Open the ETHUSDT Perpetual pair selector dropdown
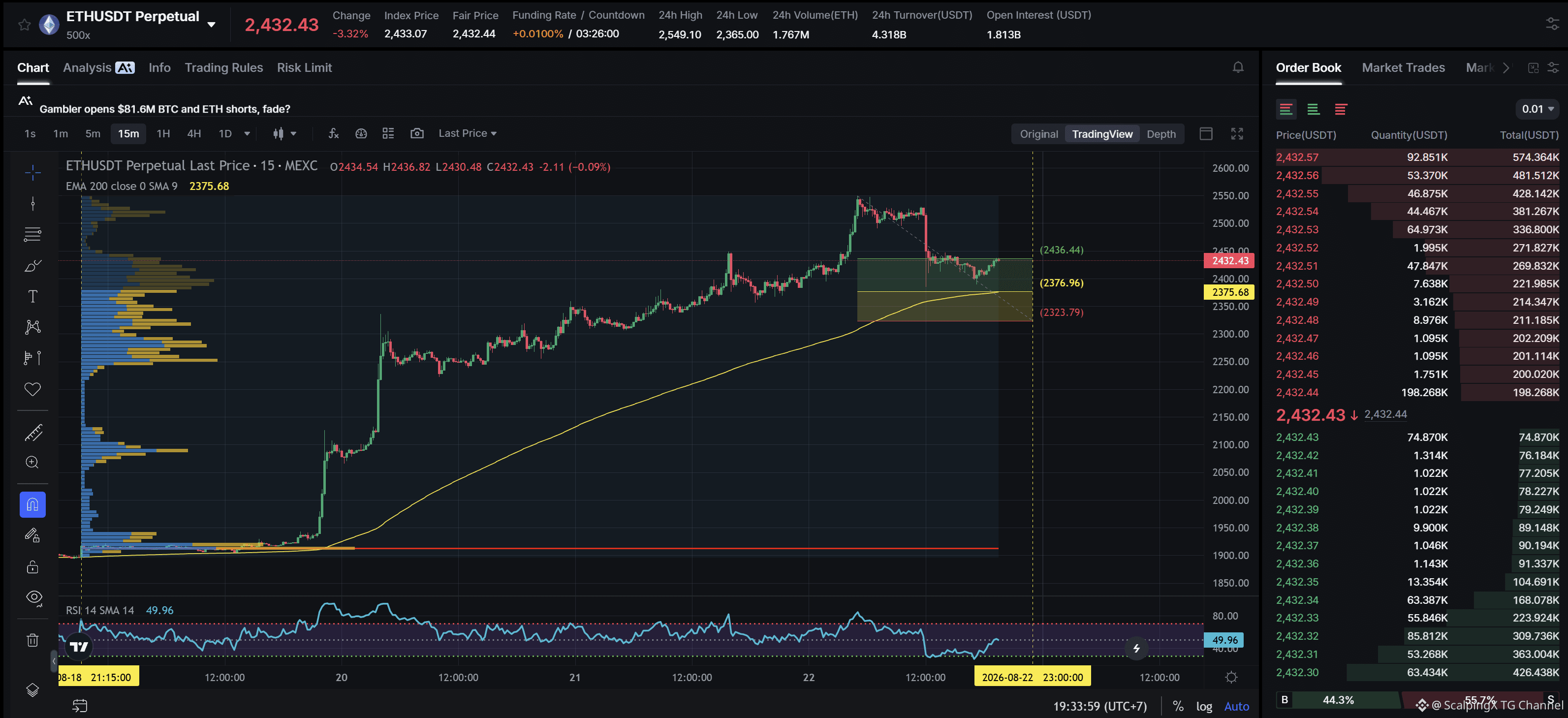Viewport: 1568px width, 718px height. coord(211,25)
